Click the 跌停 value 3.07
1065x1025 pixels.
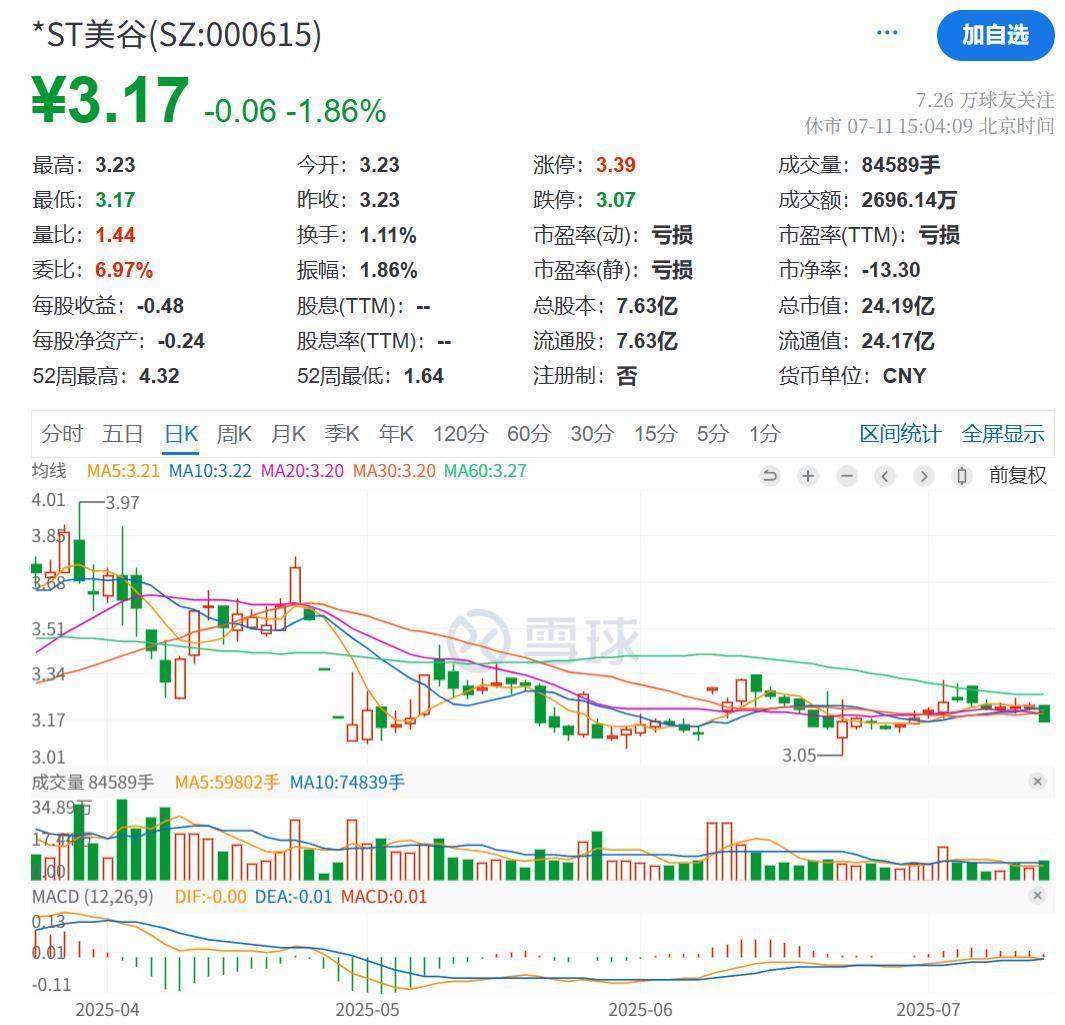(615, 200)
